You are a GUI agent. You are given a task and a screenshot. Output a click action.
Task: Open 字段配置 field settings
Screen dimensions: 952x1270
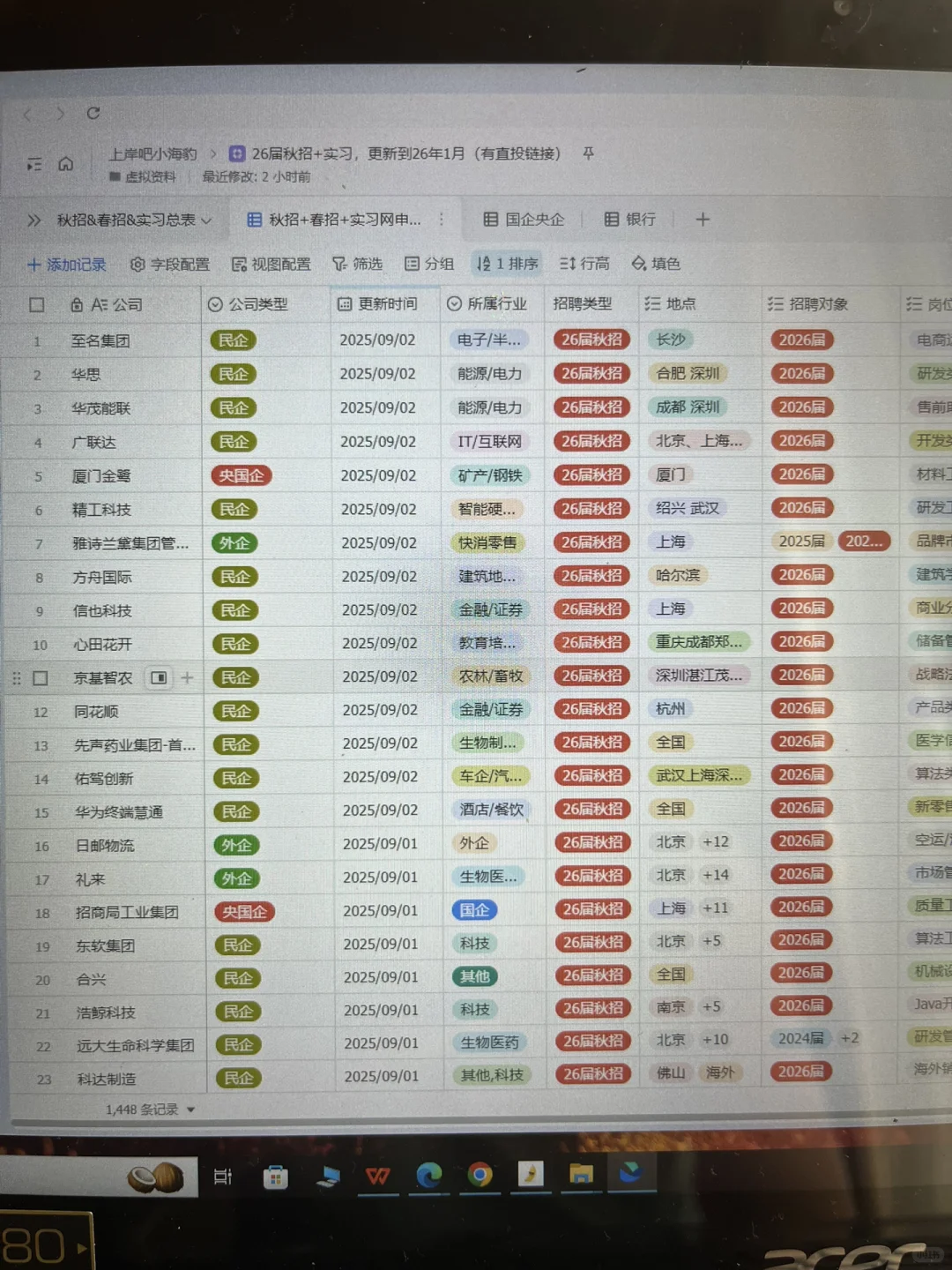coord(170,265)
